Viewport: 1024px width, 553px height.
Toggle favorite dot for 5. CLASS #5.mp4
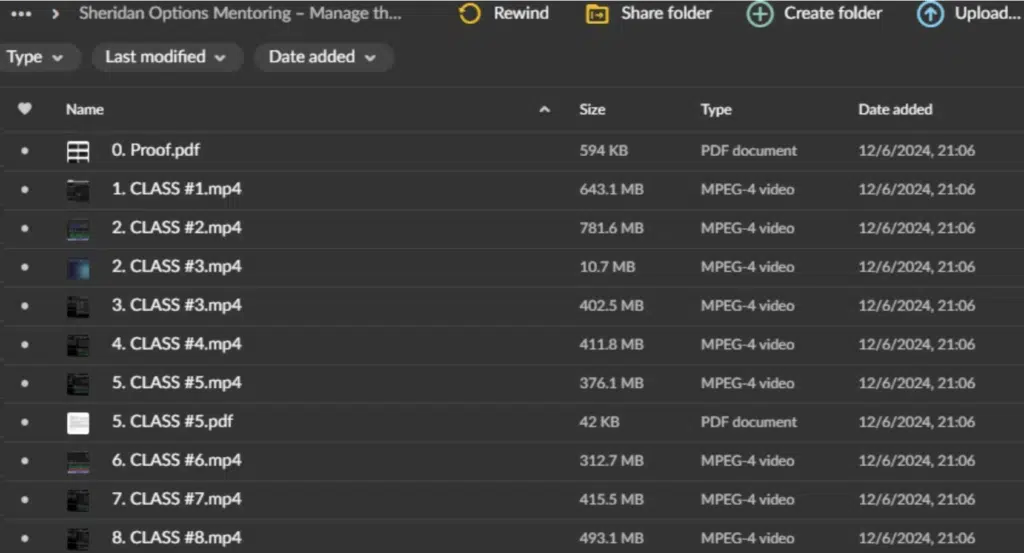coord(24,383)
